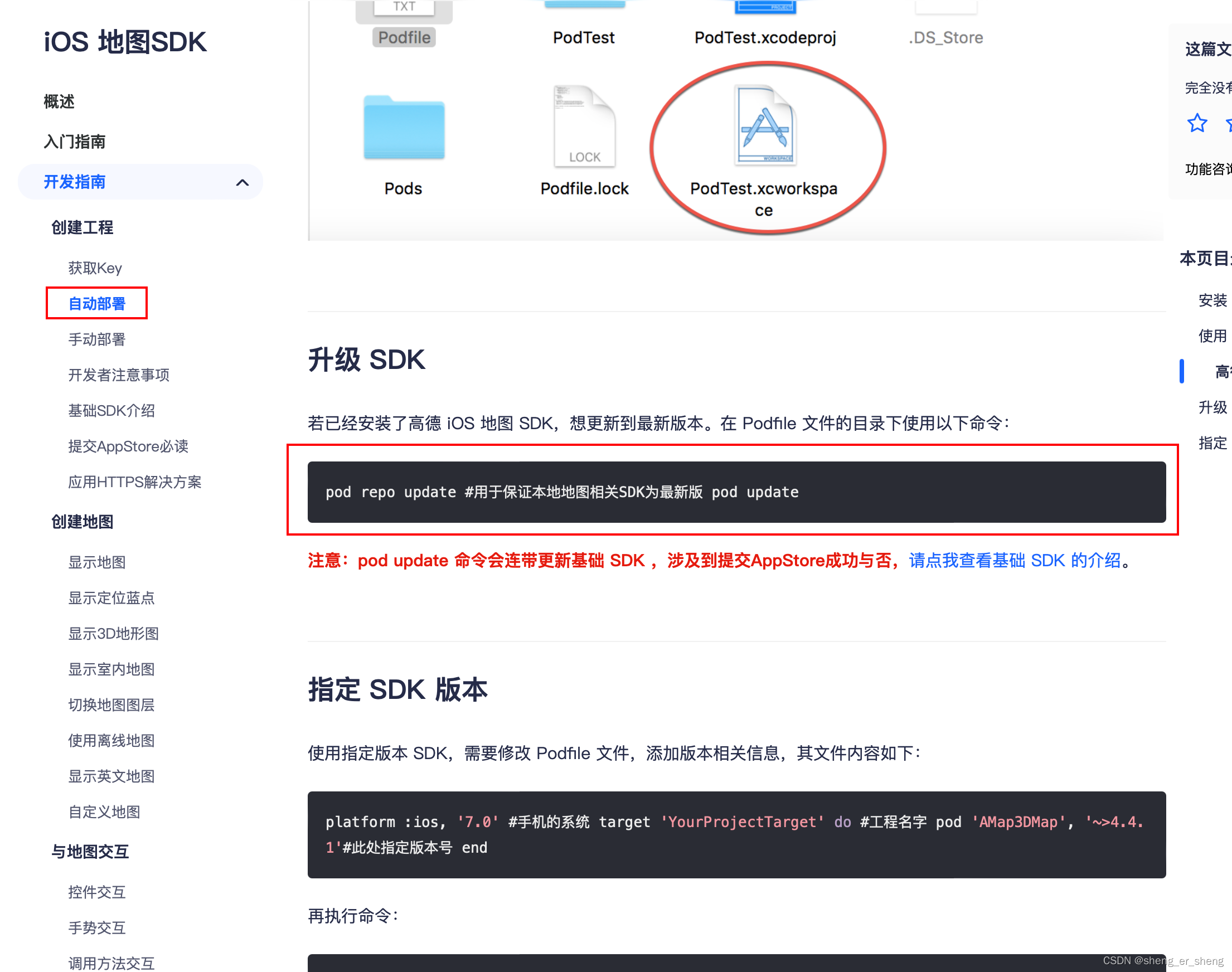Jump to 升级 in page contents
Screen dimensions: 1232x972
(1212, 407)
